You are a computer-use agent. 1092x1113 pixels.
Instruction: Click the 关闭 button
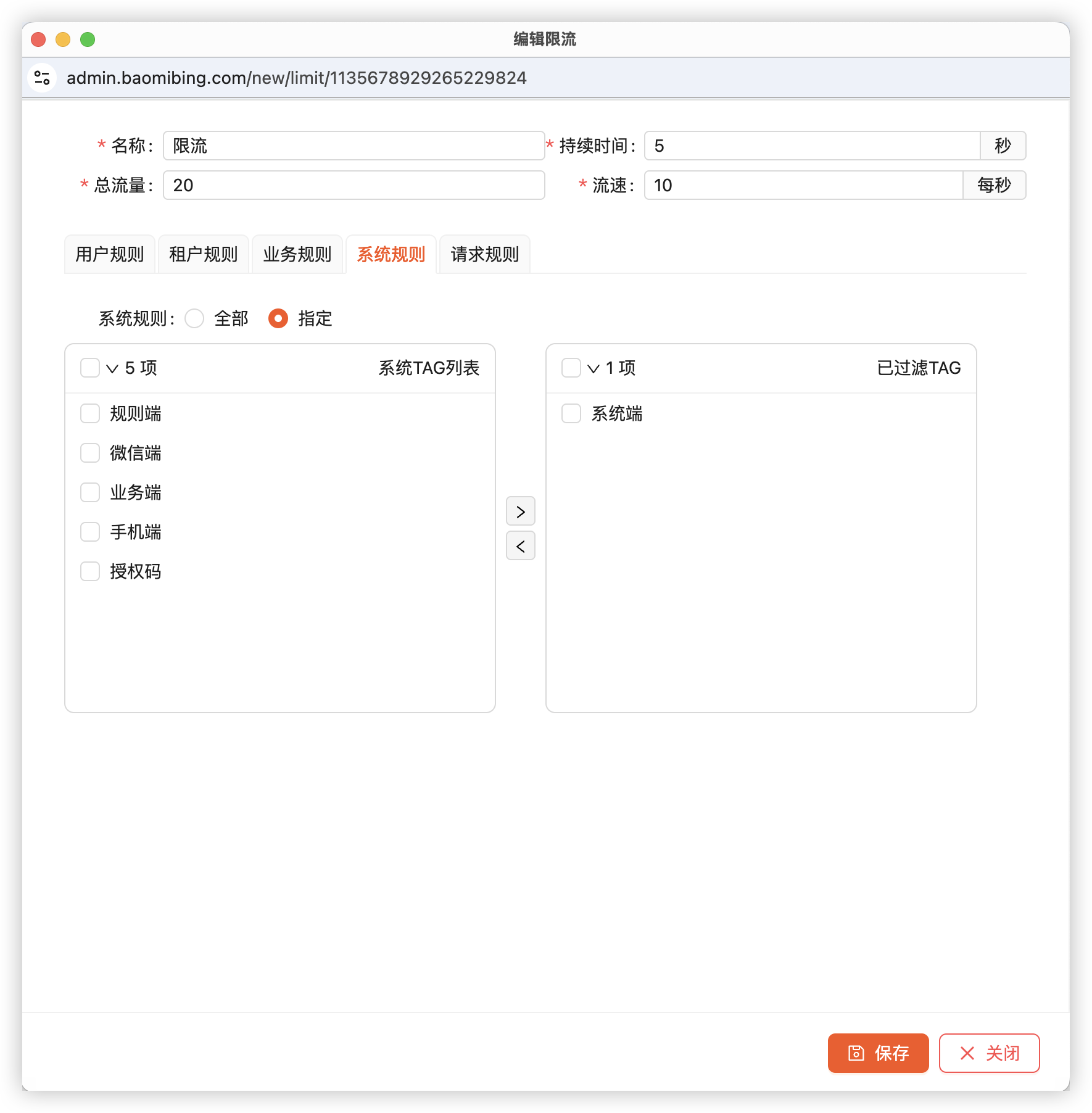(x=988, y=1053)
